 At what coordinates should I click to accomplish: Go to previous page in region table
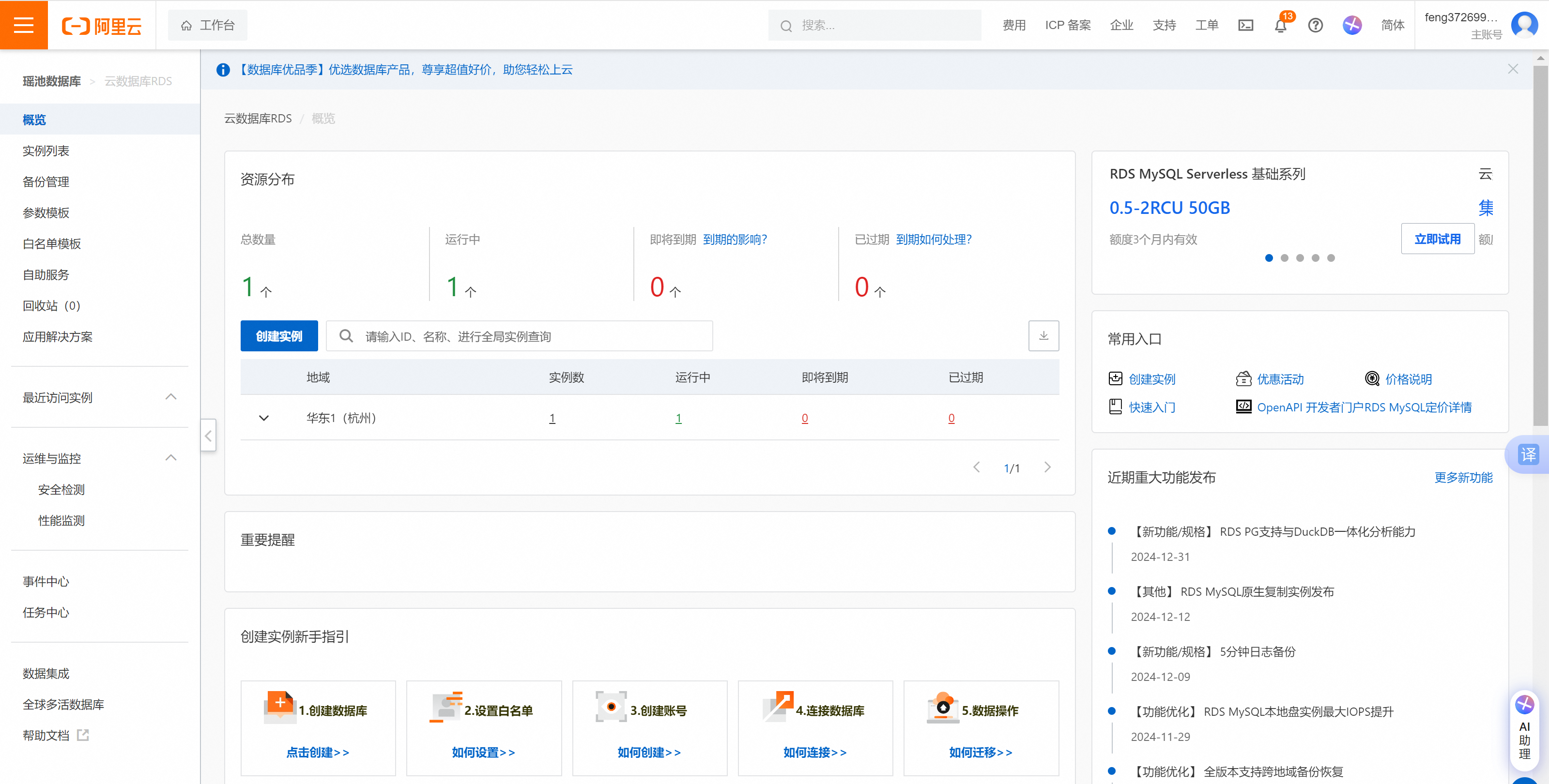(x=977, y=467)
